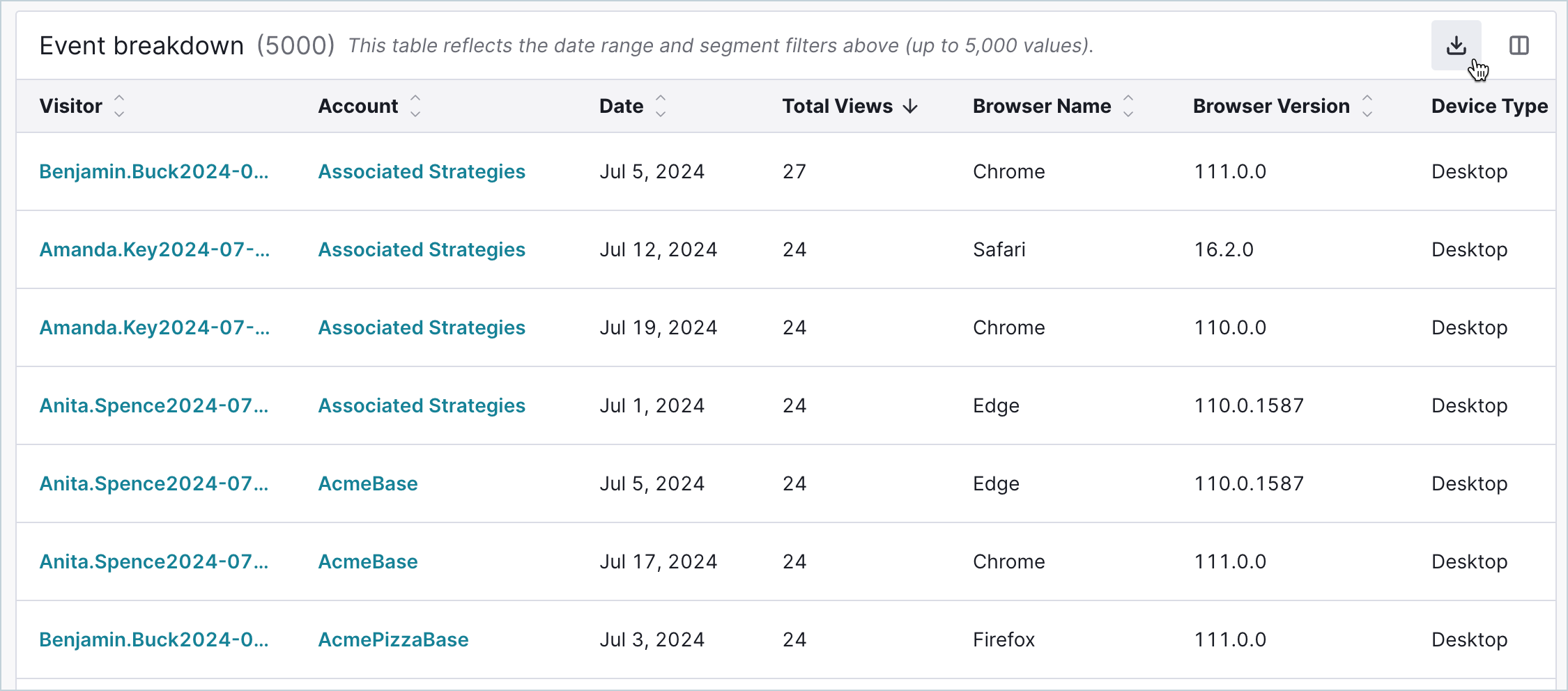Select the Jul 3, 2024 date cell
1568x691 pixels.
(652, 639)
